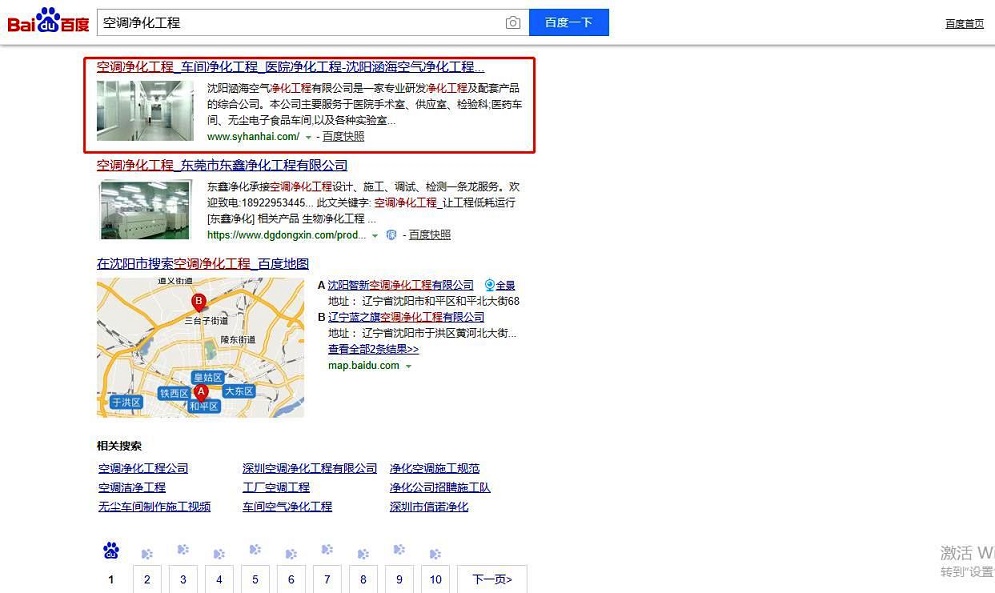The image size is (995, 593).
Task: Go to results page 8
Action: (363, 579)
